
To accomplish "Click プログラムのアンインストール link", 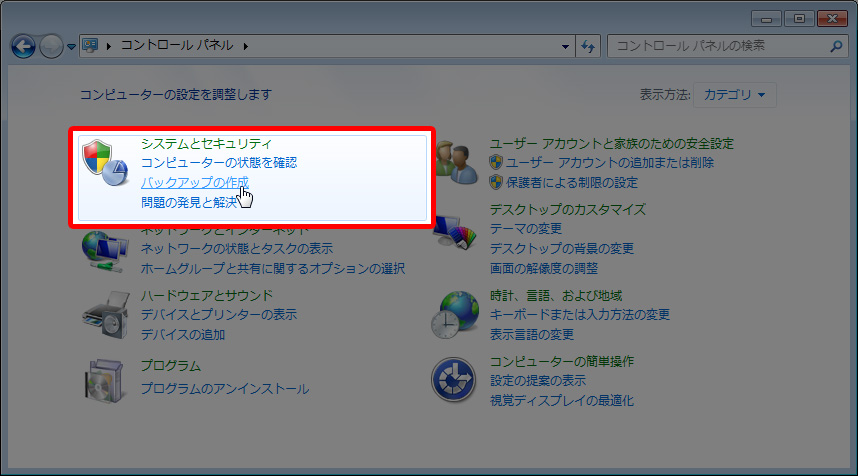I will [224, 388].
